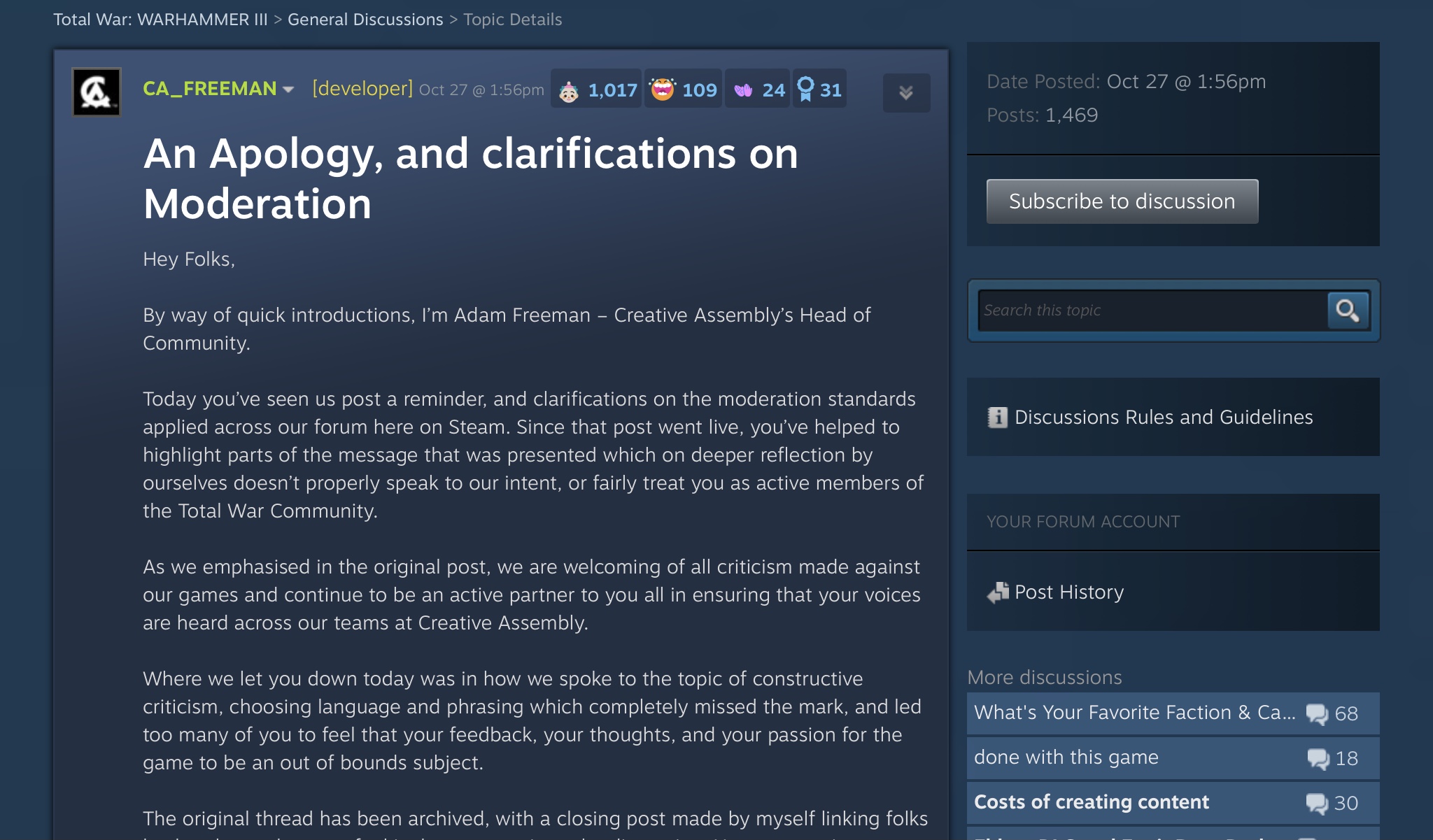Click the post timestamp Oct 27 @ 1:56pm
The height and width of the screenshot is (840, 1433).
481,90
